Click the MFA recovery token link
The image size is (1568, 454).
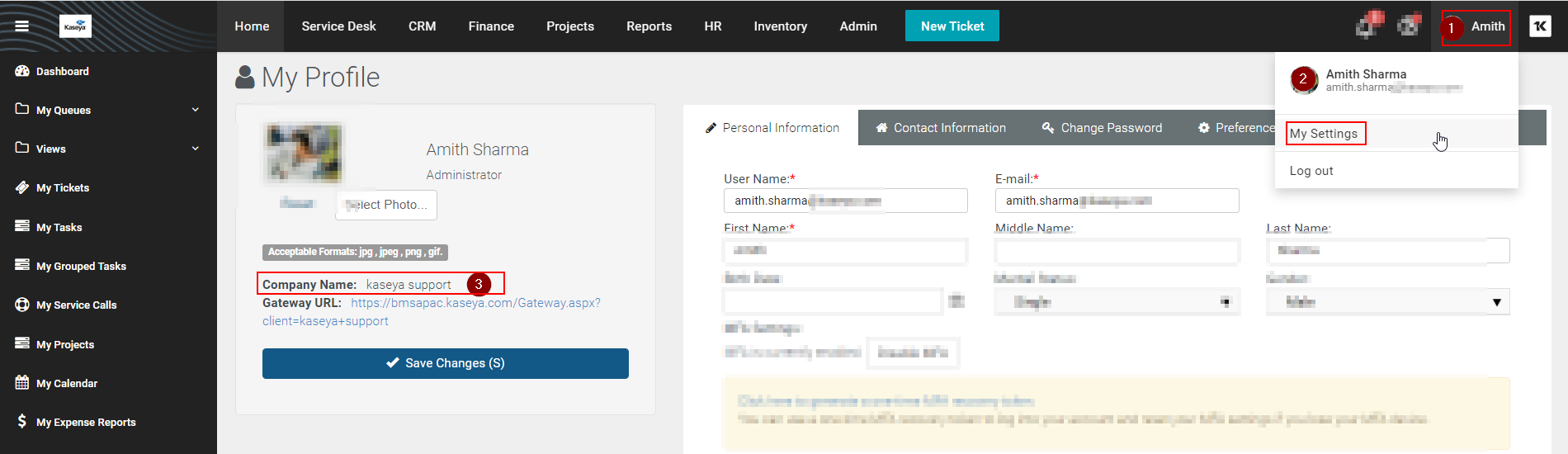886,401
